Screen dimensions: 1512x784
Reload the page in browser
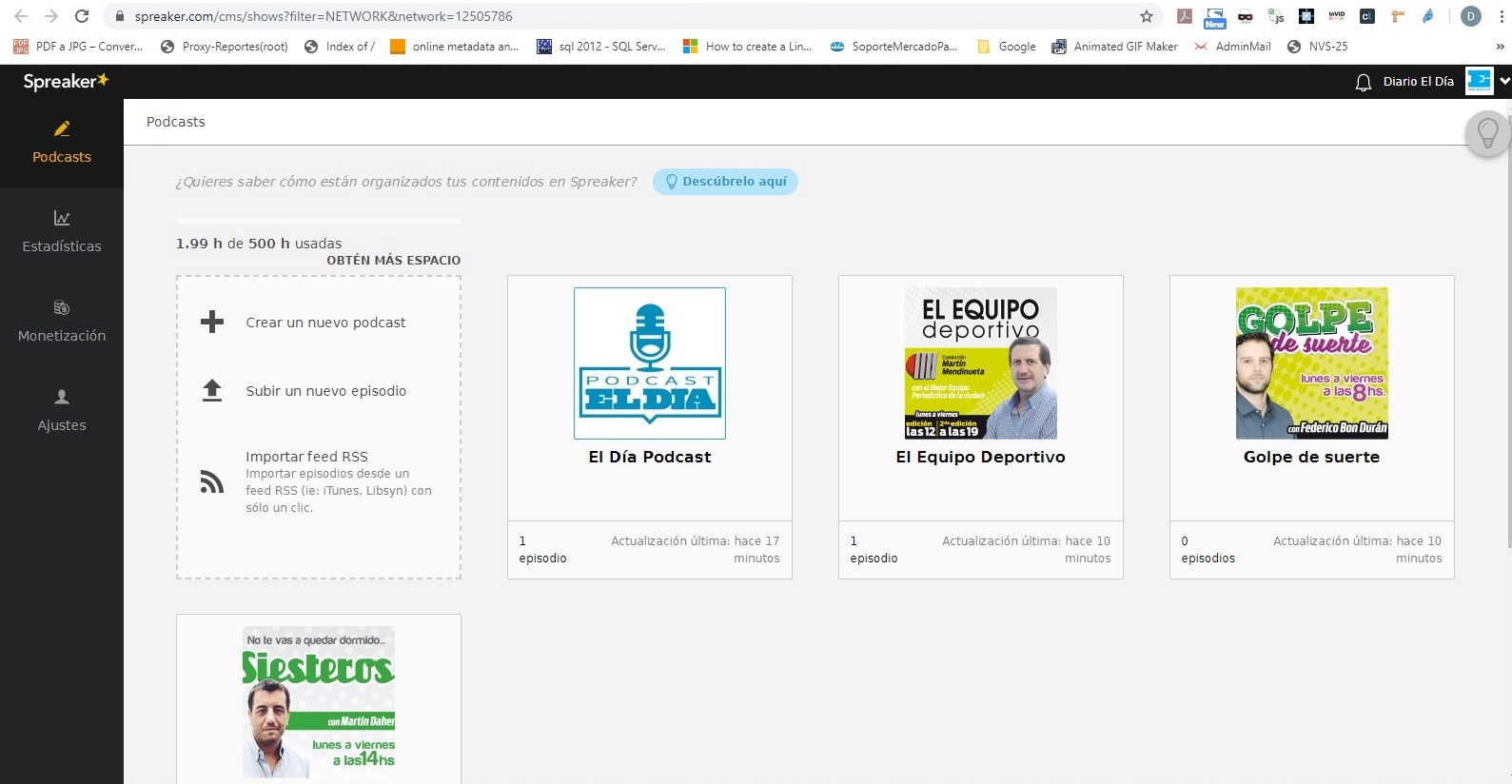(82, 16)
